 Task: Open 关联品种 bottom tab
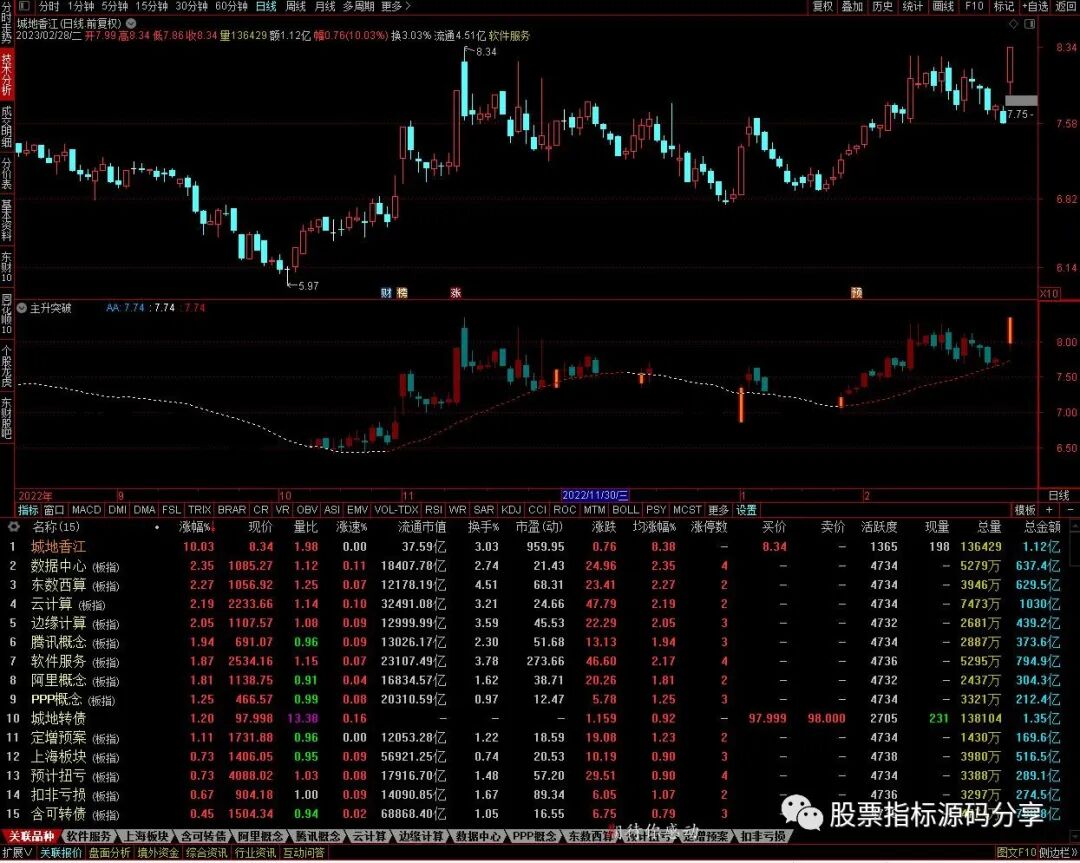[x=31, y=836]
